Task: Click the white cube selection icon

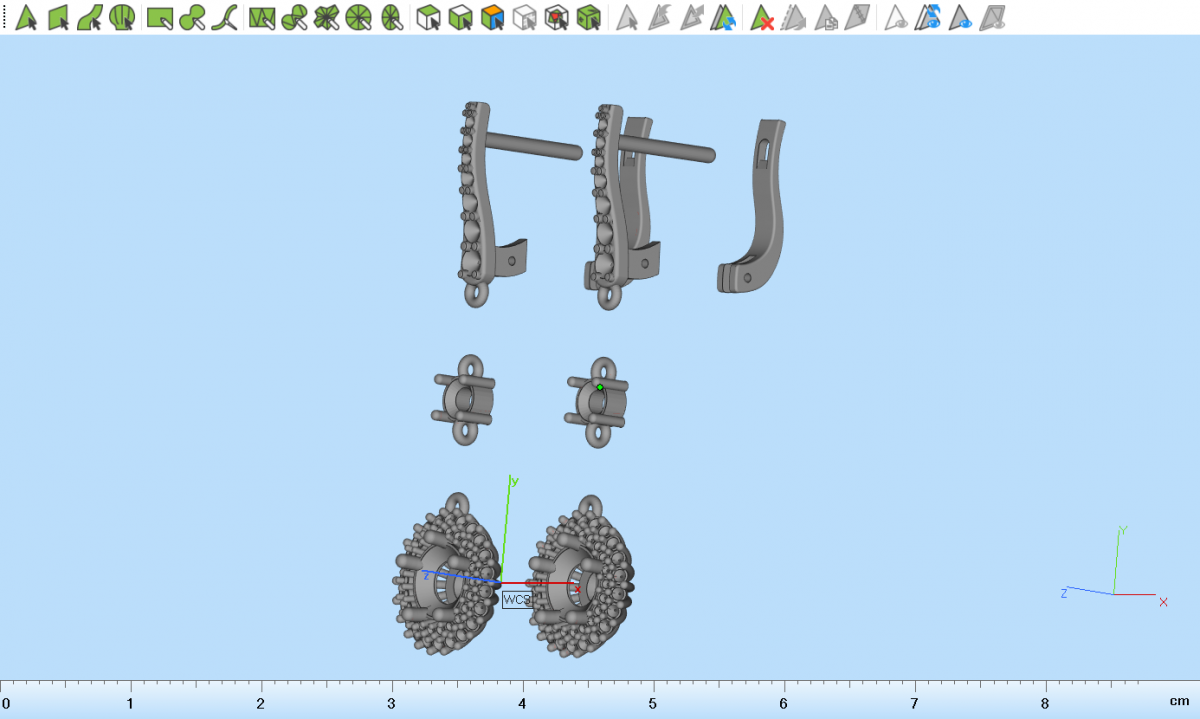Action: (x=524, y=17)
